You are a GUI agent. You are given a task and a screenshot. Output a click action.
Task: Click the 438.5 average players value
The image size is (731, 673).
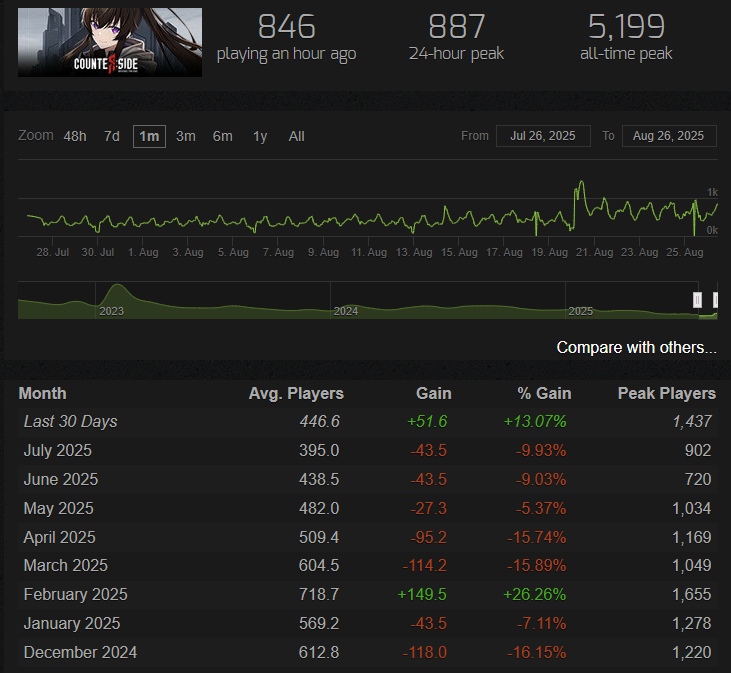coord(319,479)
